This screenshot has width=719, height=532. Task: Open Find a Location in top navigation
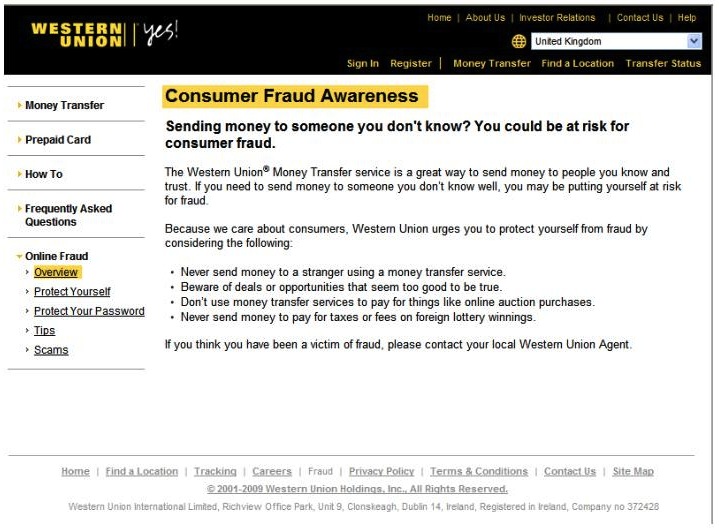point(577,63)
